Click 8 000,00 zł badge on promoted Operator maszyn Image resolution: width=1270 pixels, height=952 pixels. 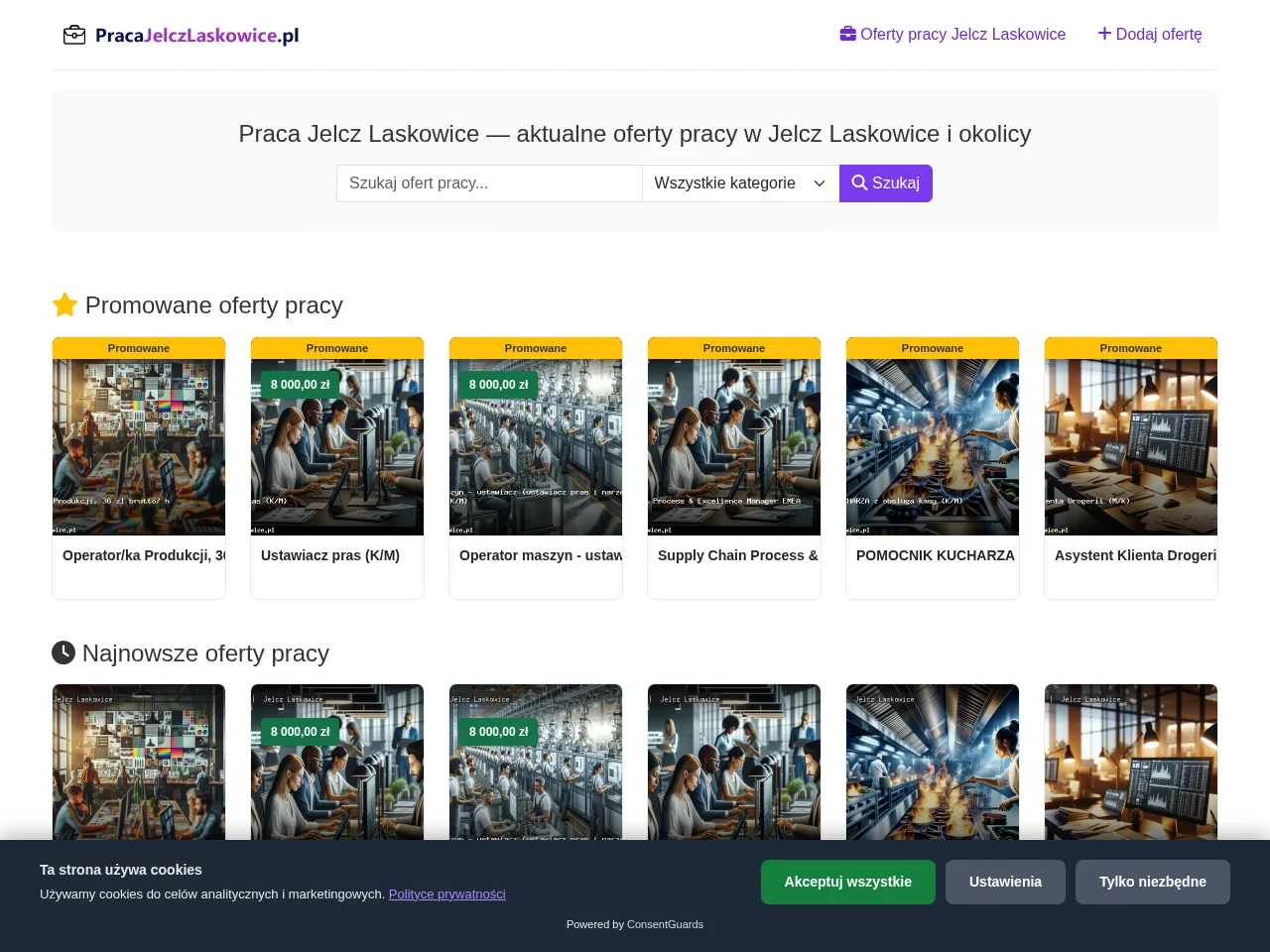pos(498,385)
